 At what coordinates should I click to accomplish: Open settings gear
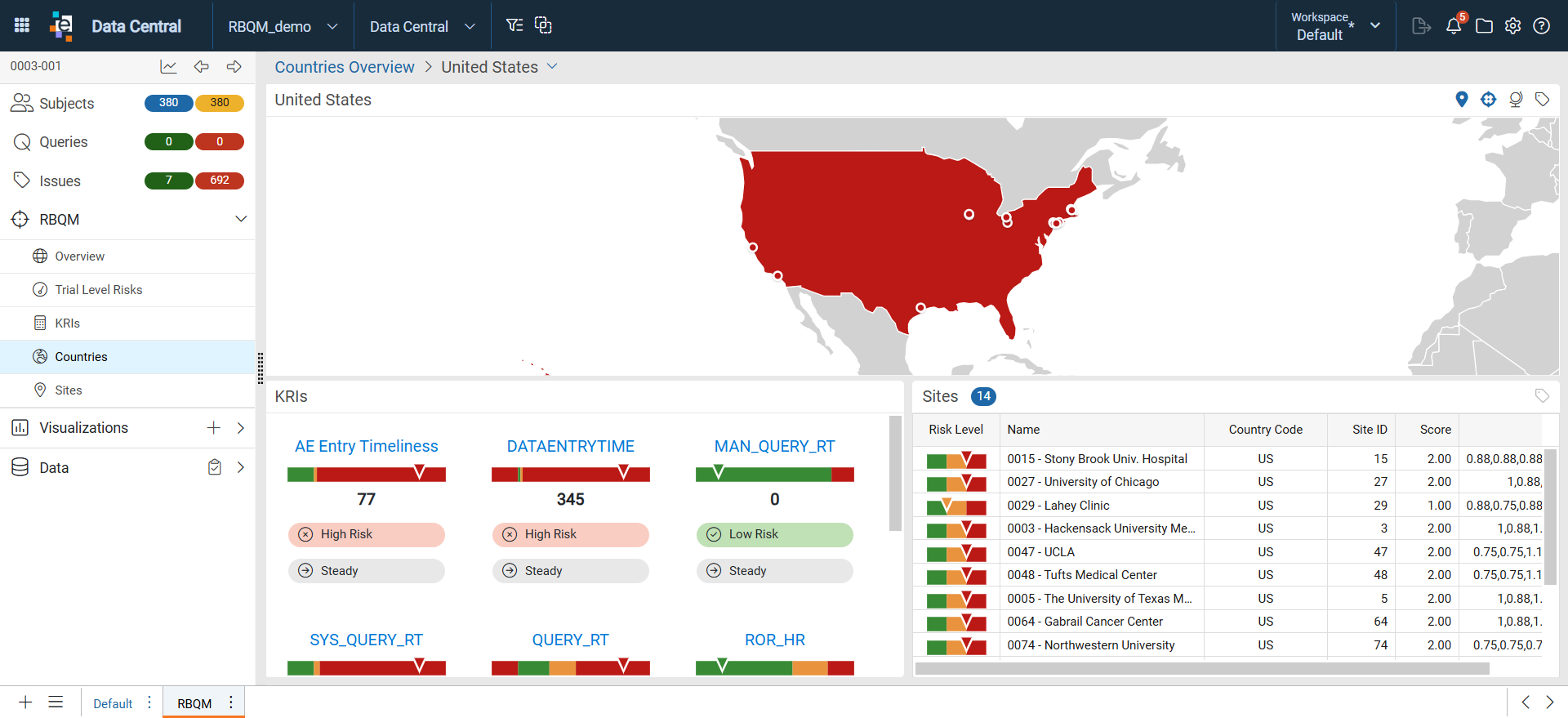click(x=1512, y=26)
